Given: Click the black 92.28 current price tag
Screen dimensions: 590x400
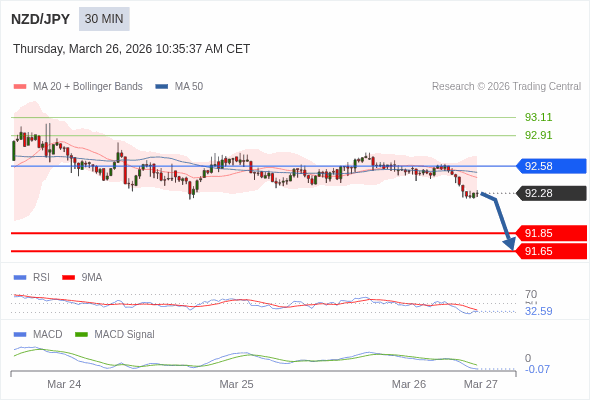Looking at the screenshot, I should coord(552,193).
